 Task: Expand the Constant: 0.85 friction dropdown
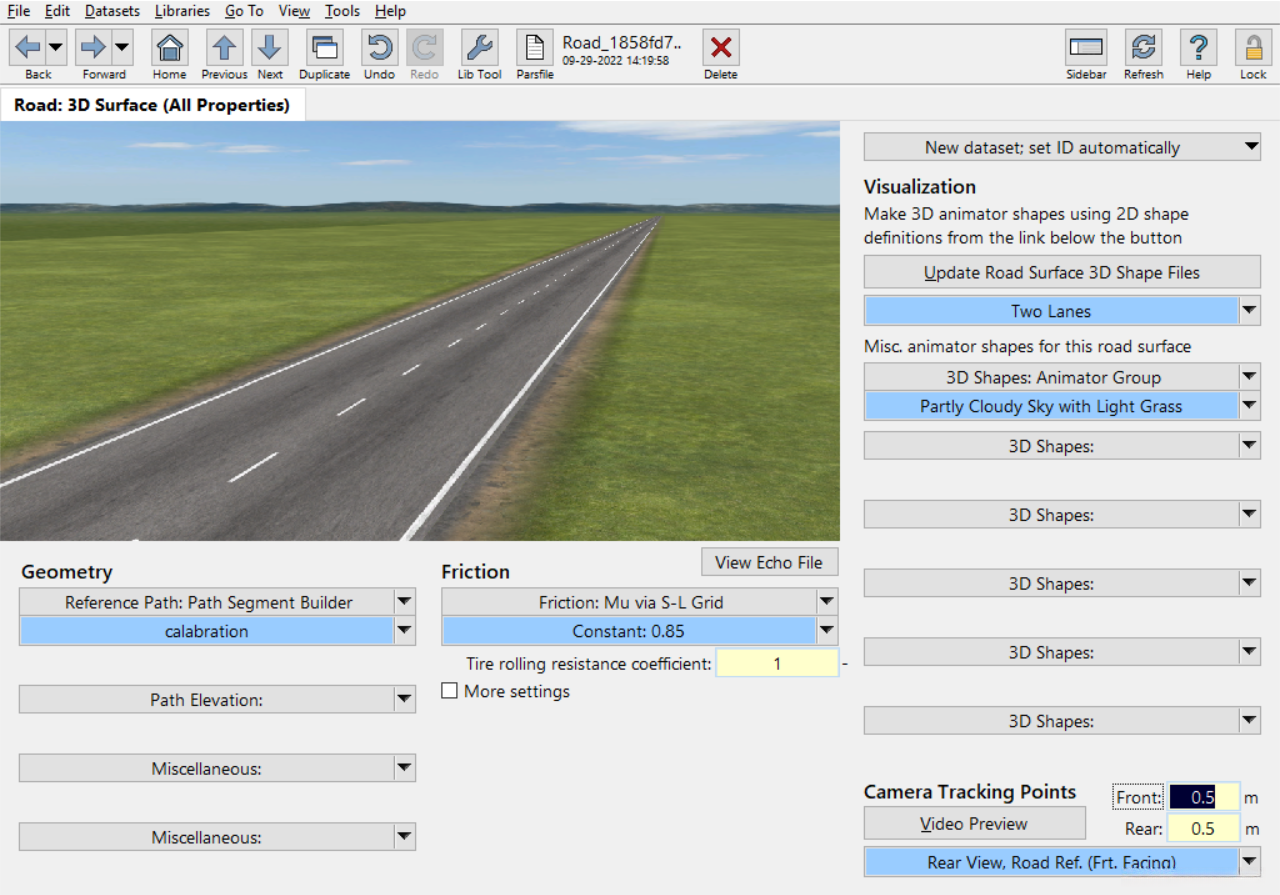[x=827, y=631]
